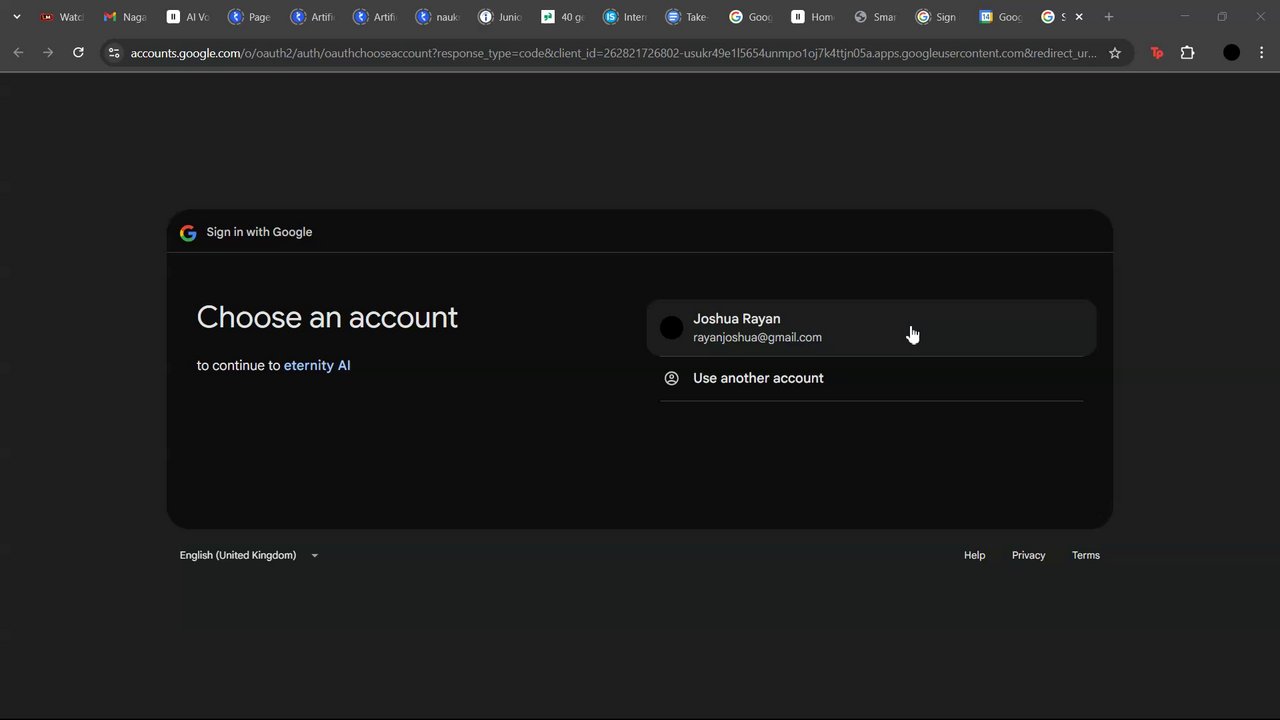Image resolution: width=1280 pixels, height=720 pixels.
Task: Switch to the Gmail Naga tab
Action: 126,17
